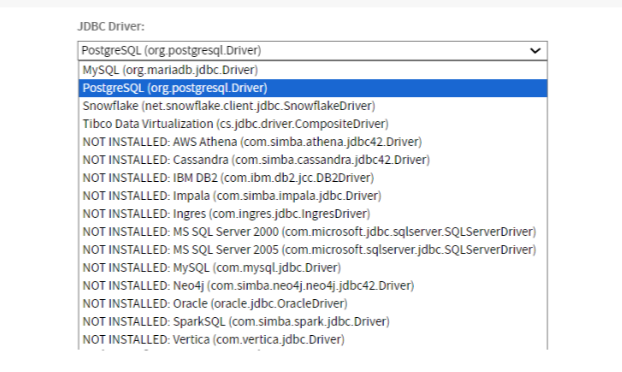The width and height of the screenshot is (622, 372).
Task: Choose NOT INSTALLED: SparkSQL driver
Action: 313,322
